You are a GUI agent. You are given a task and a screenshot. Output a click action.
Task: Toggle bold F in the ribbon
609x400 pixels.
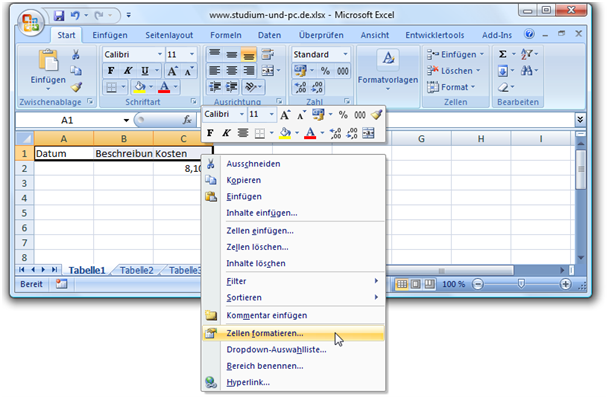111,71
